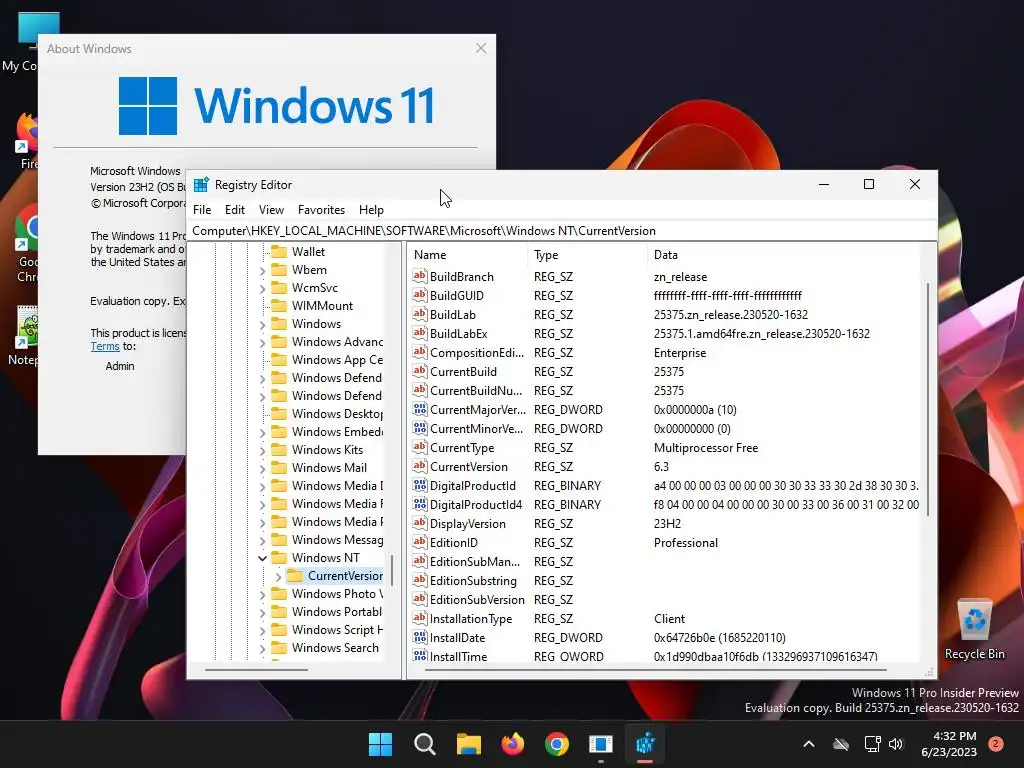Click the Registry Editor title bar icon
This screenshot has height=768, width=1024.
click(x=201, y=185)
